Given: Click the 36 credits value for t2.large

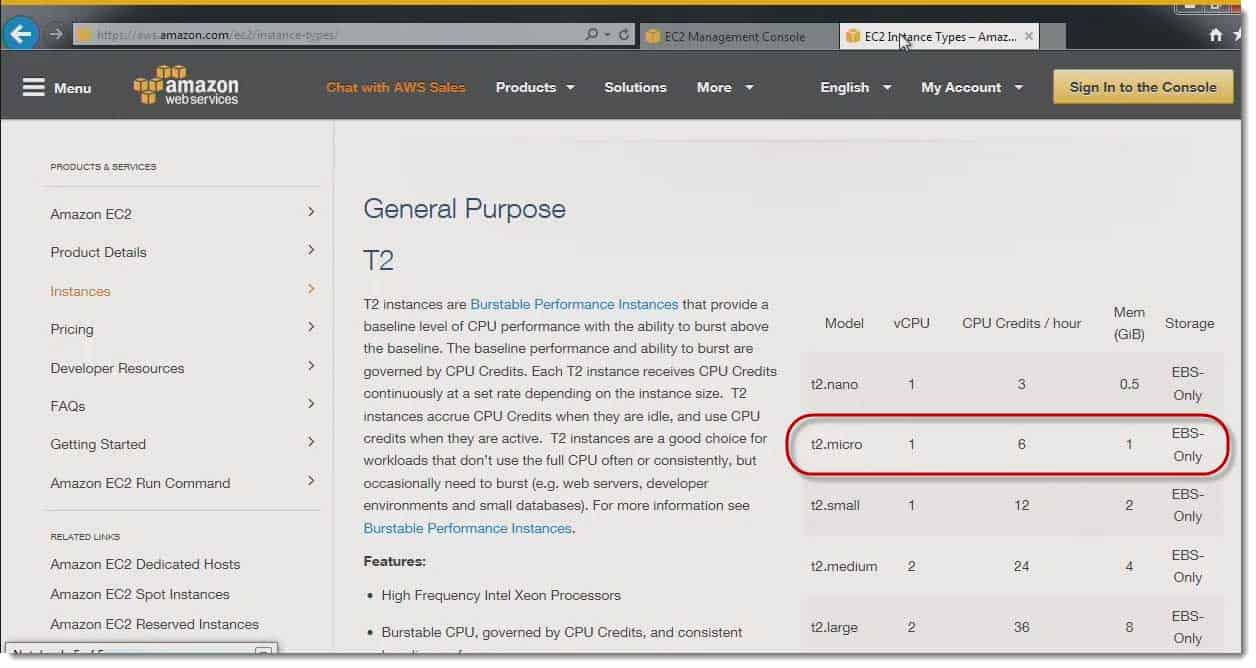Looking at the screenshot, I should (x=1021, y=627).
